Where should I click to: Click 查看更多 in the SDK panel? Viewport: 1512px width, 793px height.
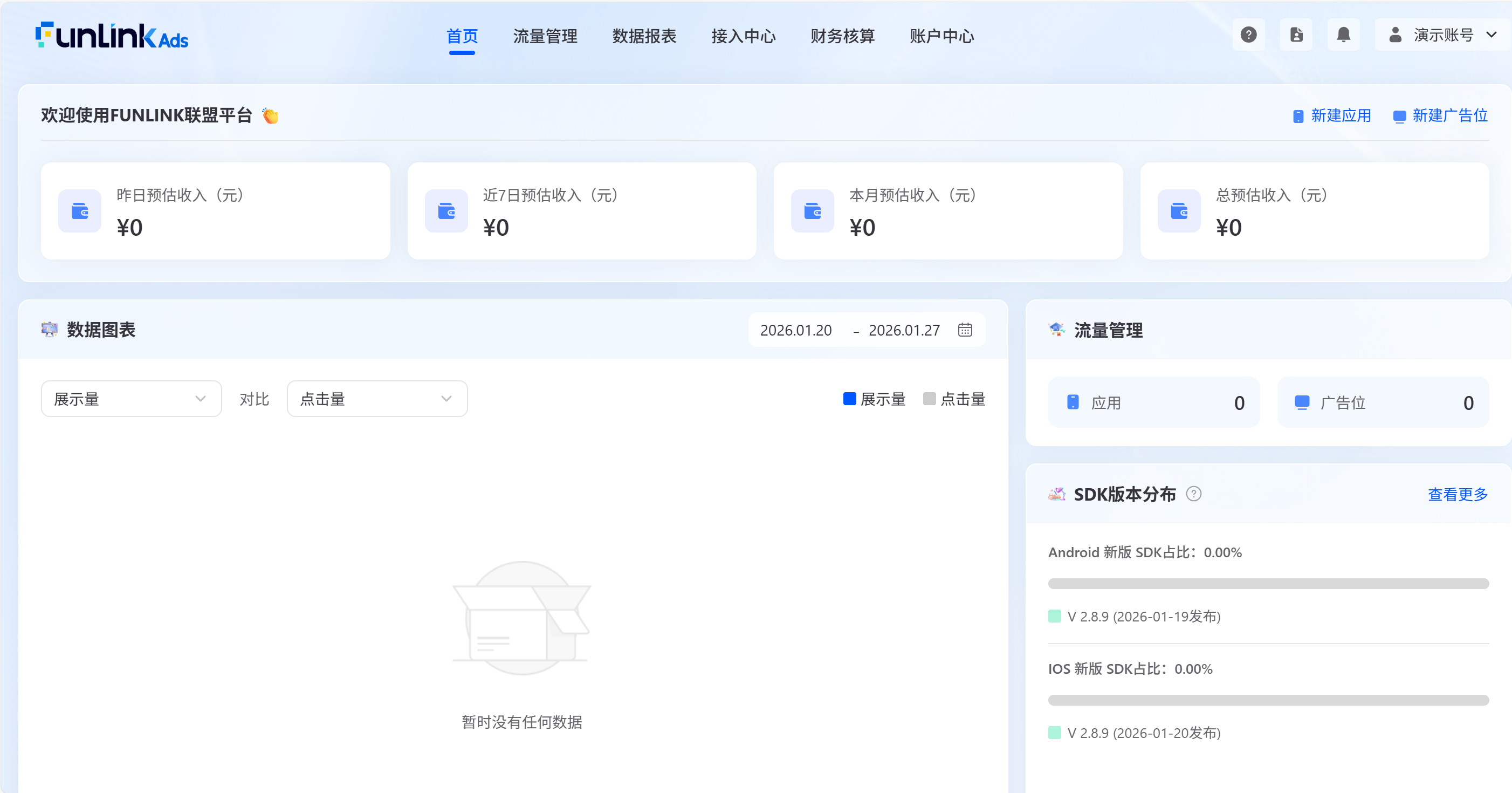pos(1458,495)
